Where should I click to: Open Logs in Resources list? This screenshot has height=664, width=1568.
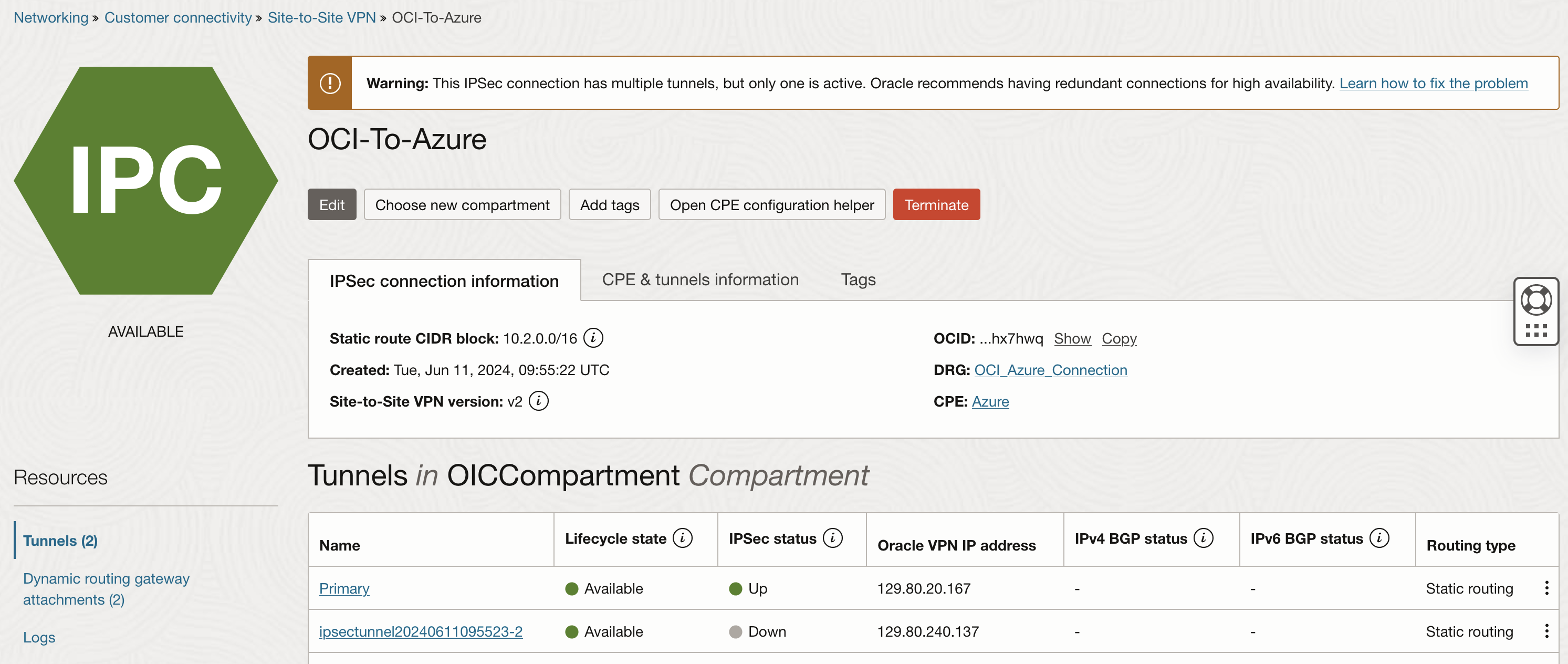click(39, 638)
